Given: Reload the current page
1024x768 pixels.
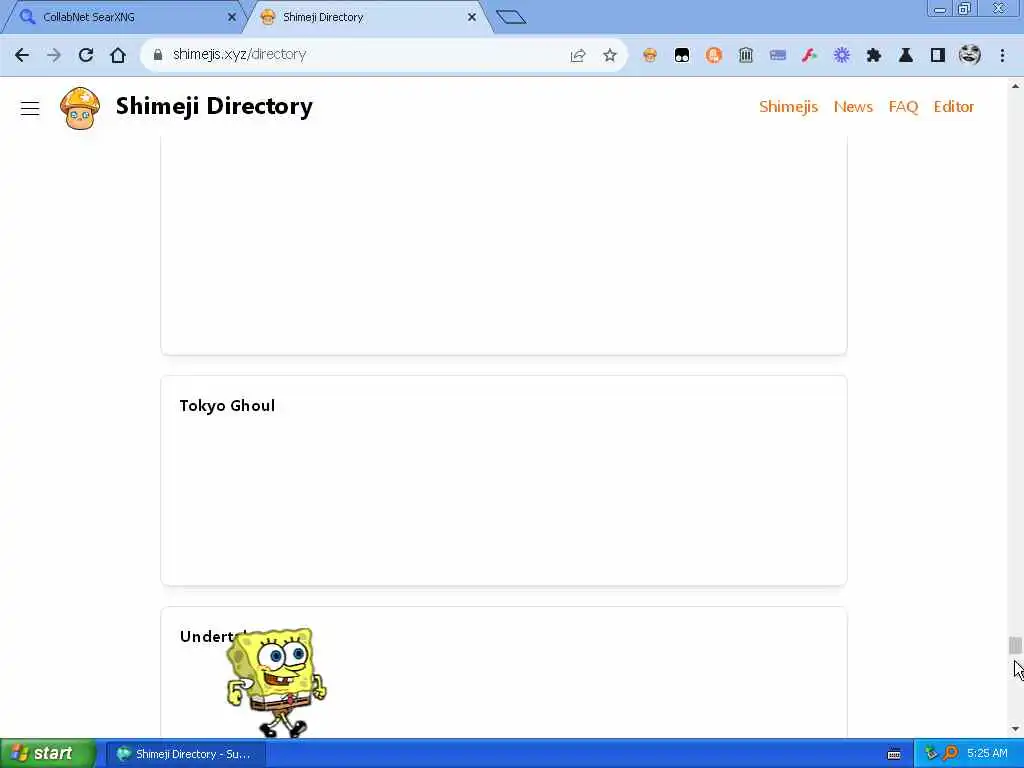Looking at the screenshot, I should point(86,55).
